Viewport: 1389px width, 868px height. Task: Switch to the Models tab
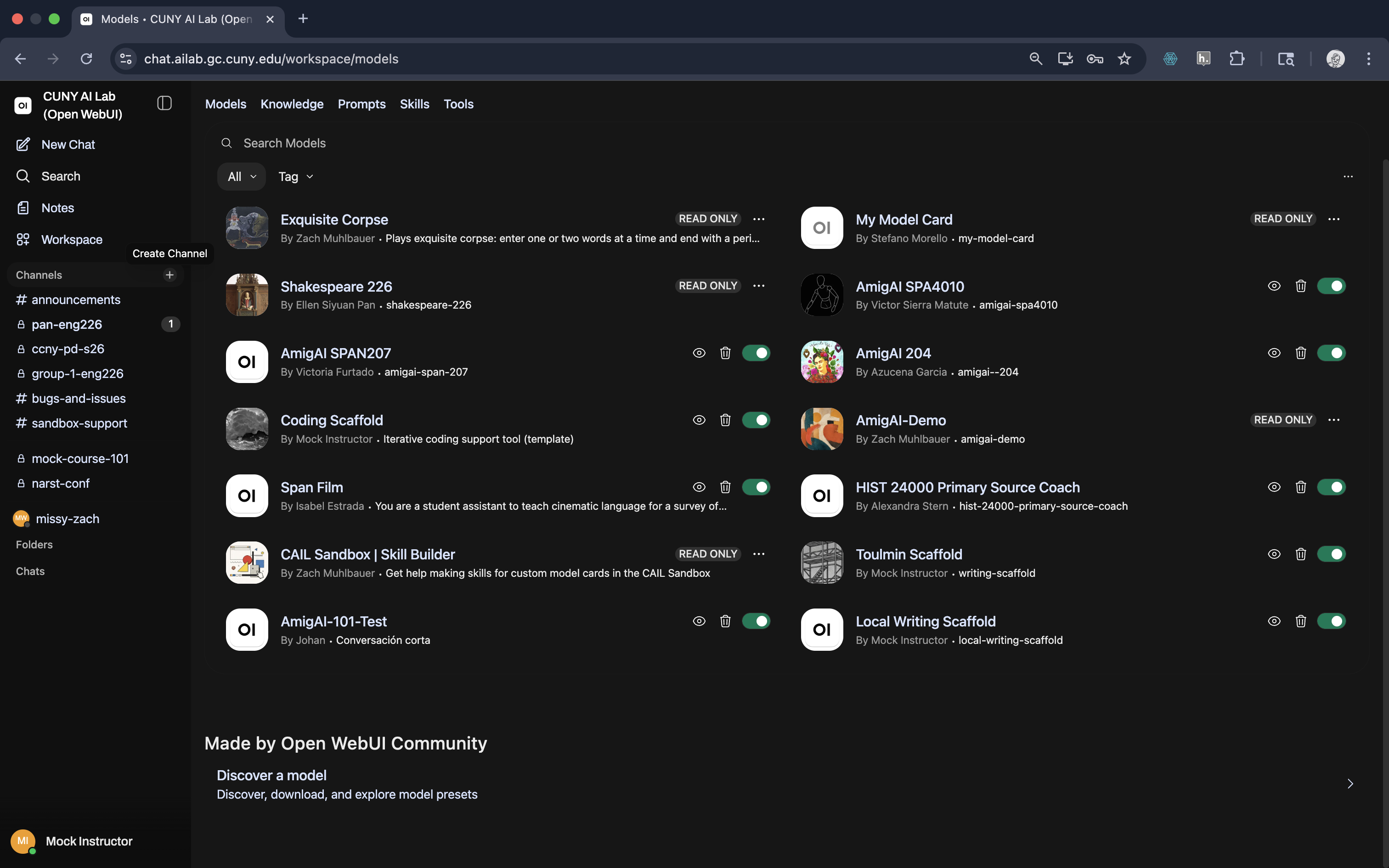tap(226, 105)
